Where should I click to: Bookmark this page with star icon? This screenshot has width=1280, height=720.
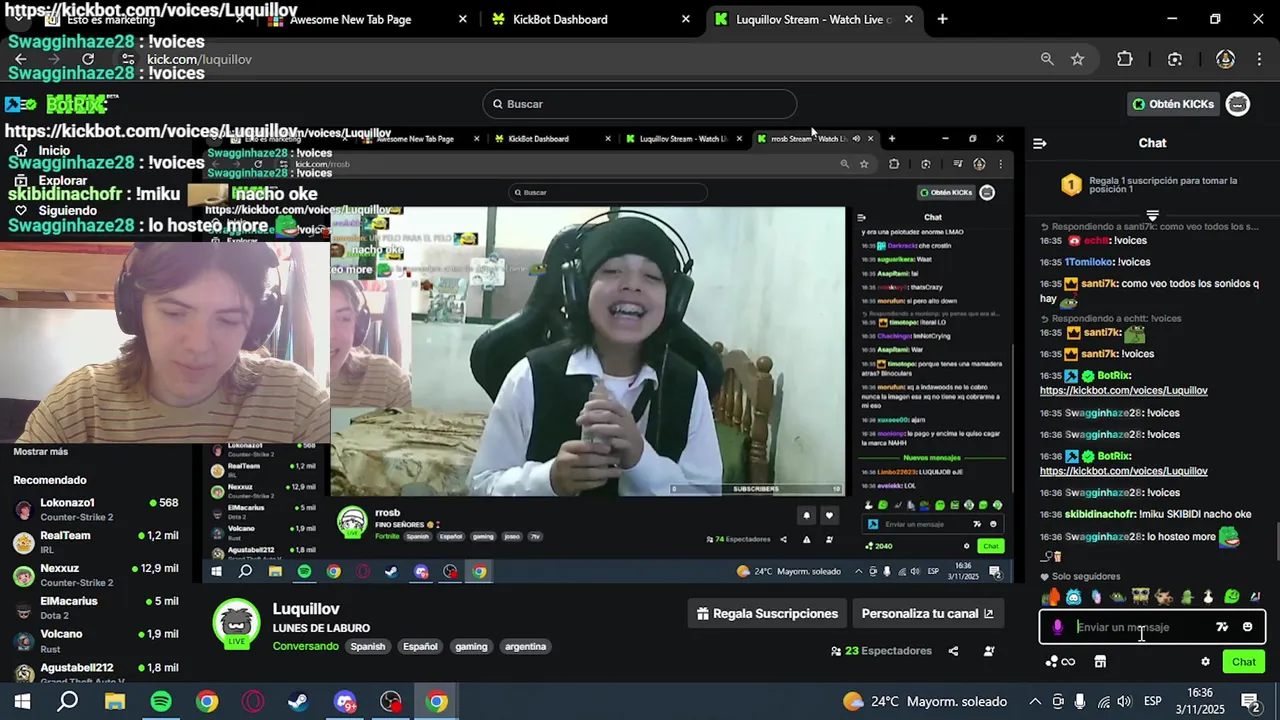click(x=1077, y=59)
